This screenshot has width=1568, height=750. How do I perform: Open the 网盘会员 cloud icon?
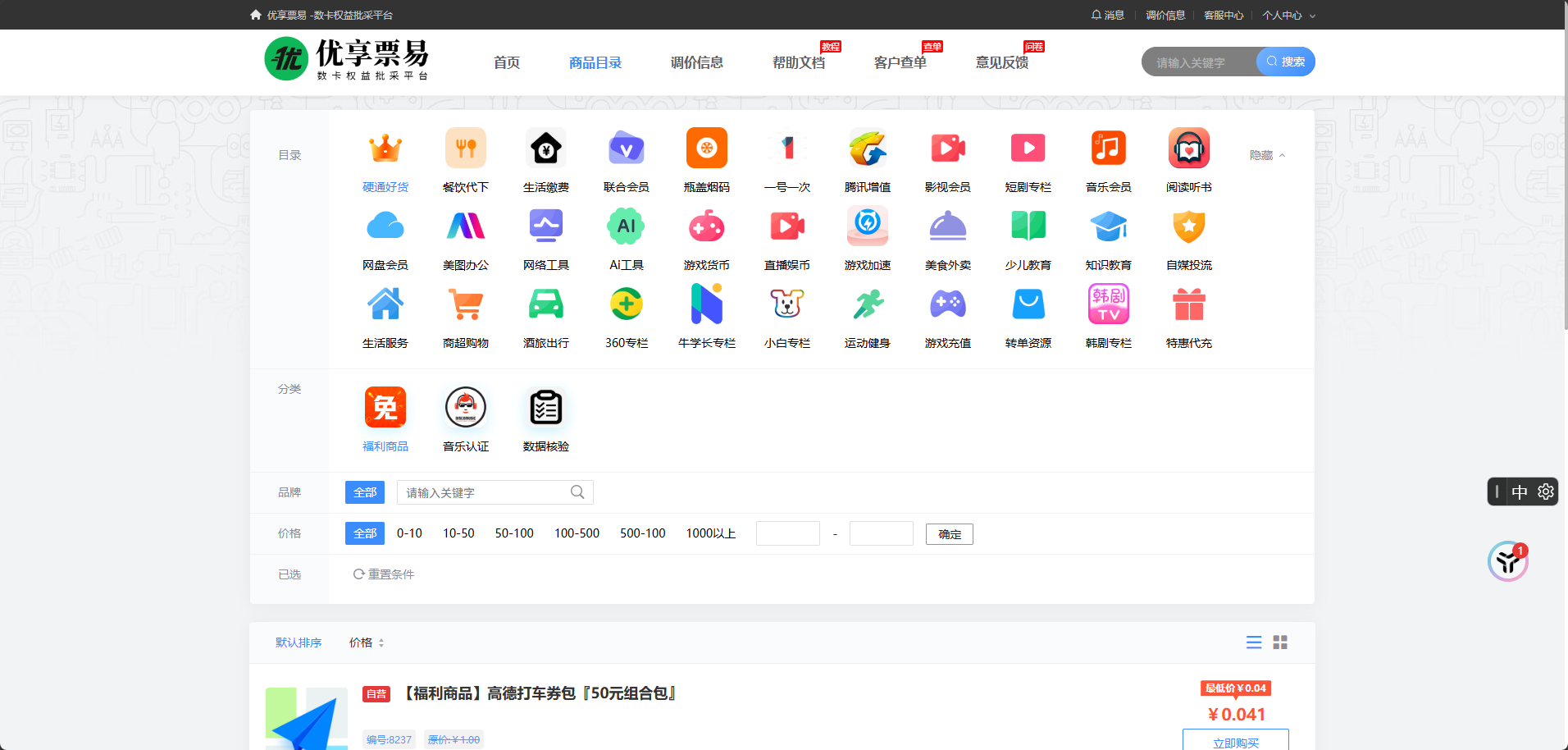tap(385, 226)
